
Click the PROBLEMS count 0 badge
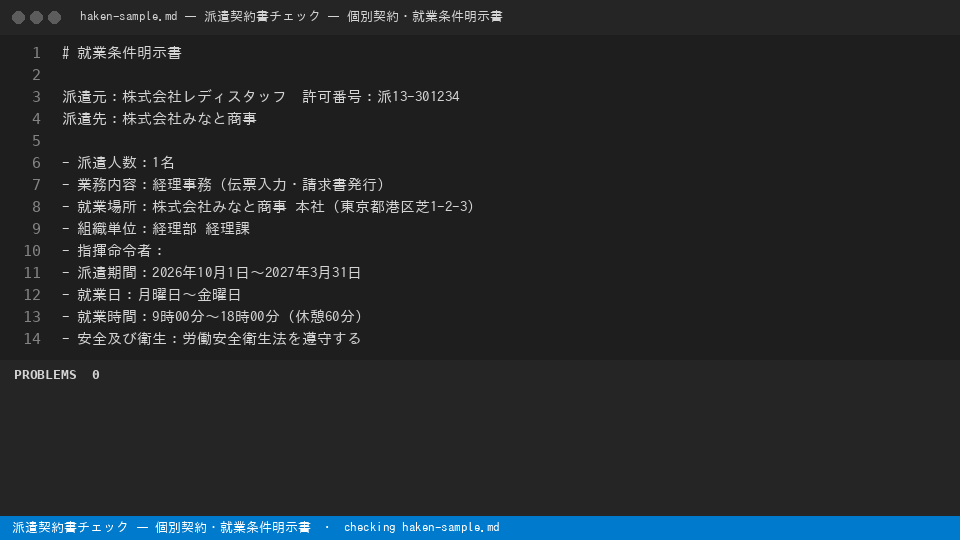pos(96,375)
